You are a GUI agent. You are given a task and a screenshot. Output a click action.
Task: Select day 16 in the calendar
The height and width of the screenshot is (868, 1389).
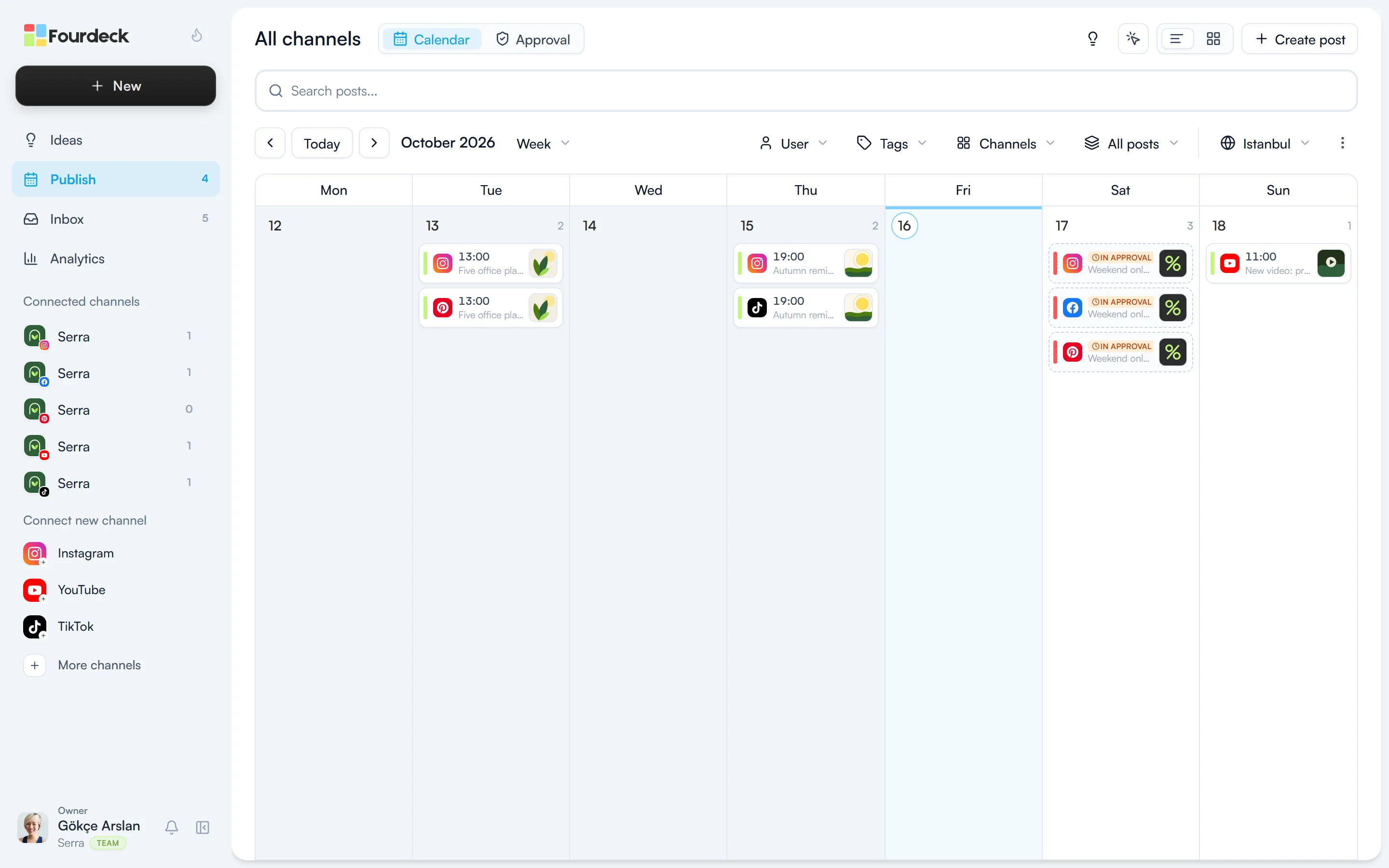(904, 226)
